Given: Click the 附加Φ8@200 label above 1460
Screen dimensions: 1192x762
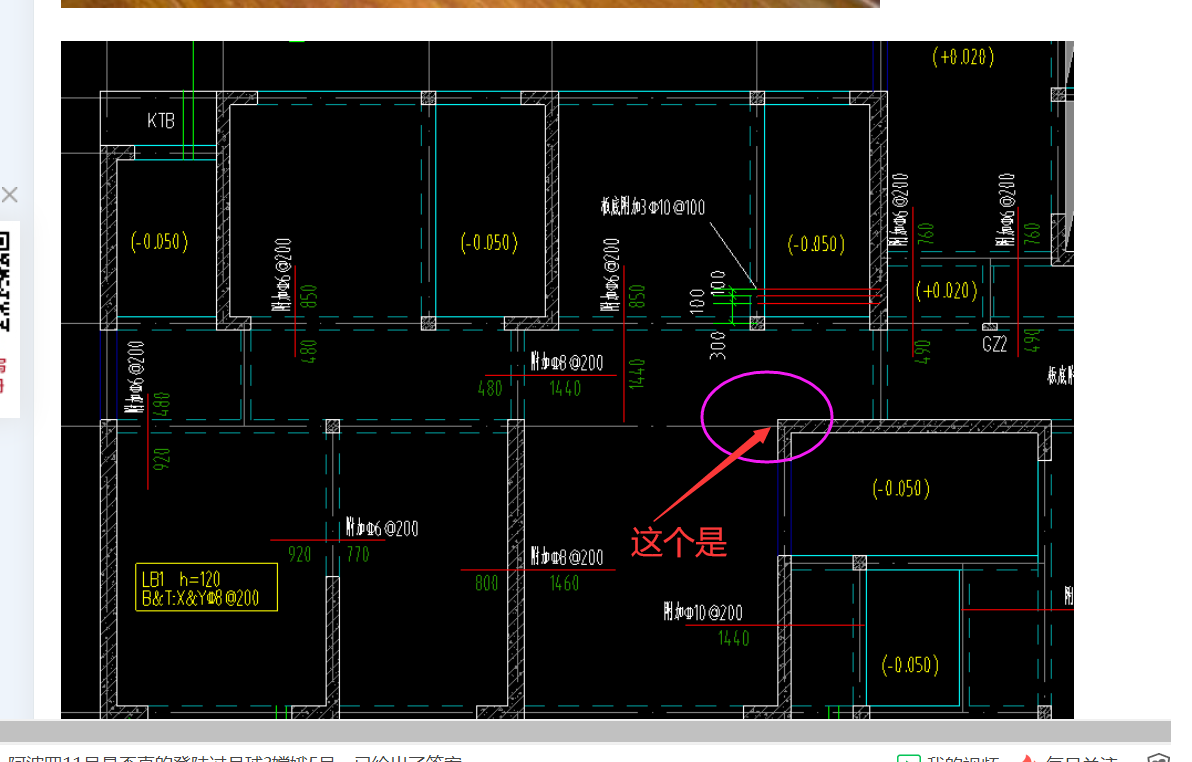Looking at the screenshot, I should click(567, 557).
